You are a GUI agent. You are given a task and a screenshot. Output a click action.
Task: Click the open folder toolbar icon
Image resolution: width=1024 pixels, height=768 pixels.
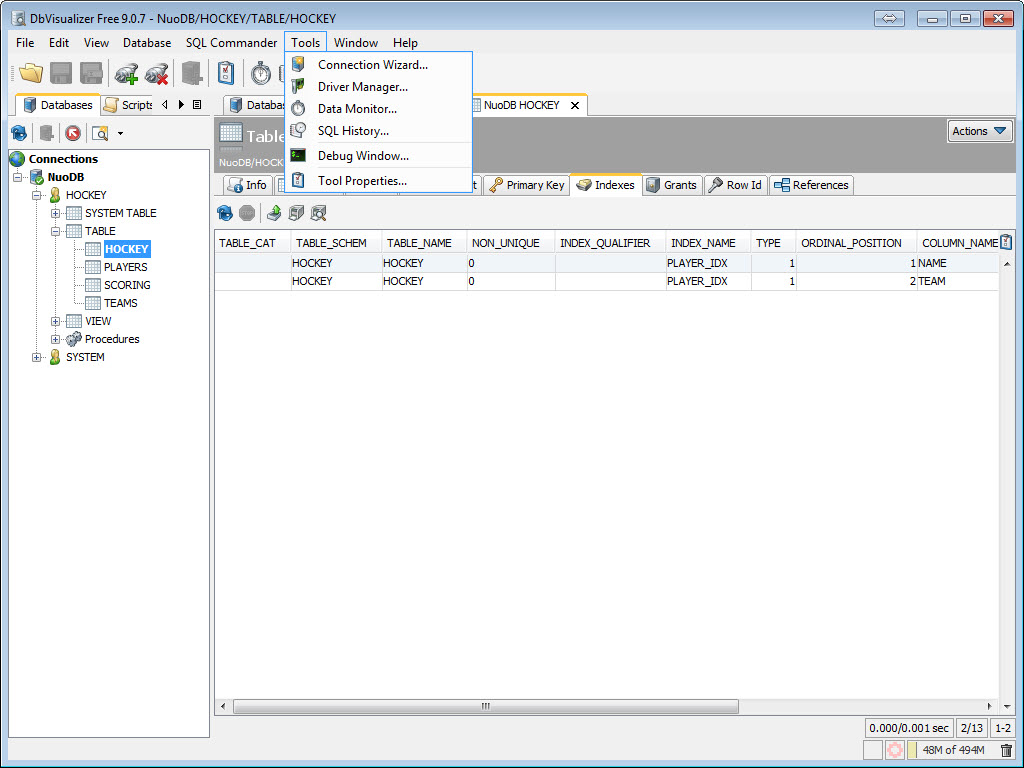point(31,73)
